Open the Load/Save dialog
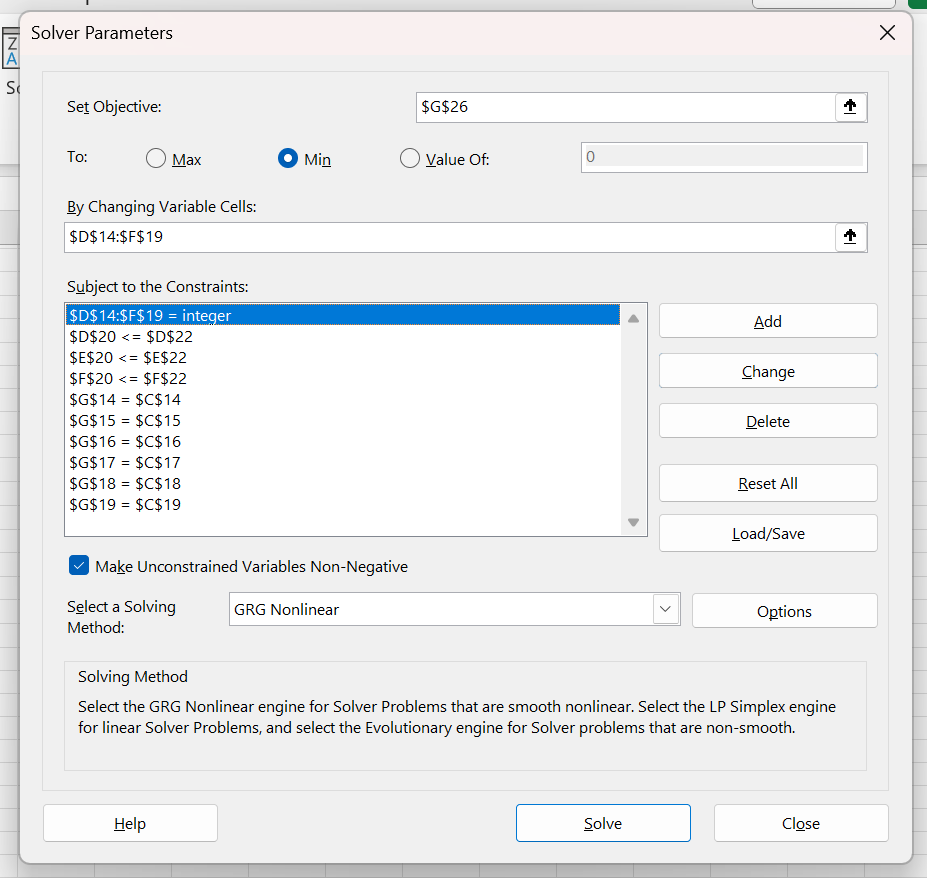Viewport: 927px width, 878px height. (768, 533)
